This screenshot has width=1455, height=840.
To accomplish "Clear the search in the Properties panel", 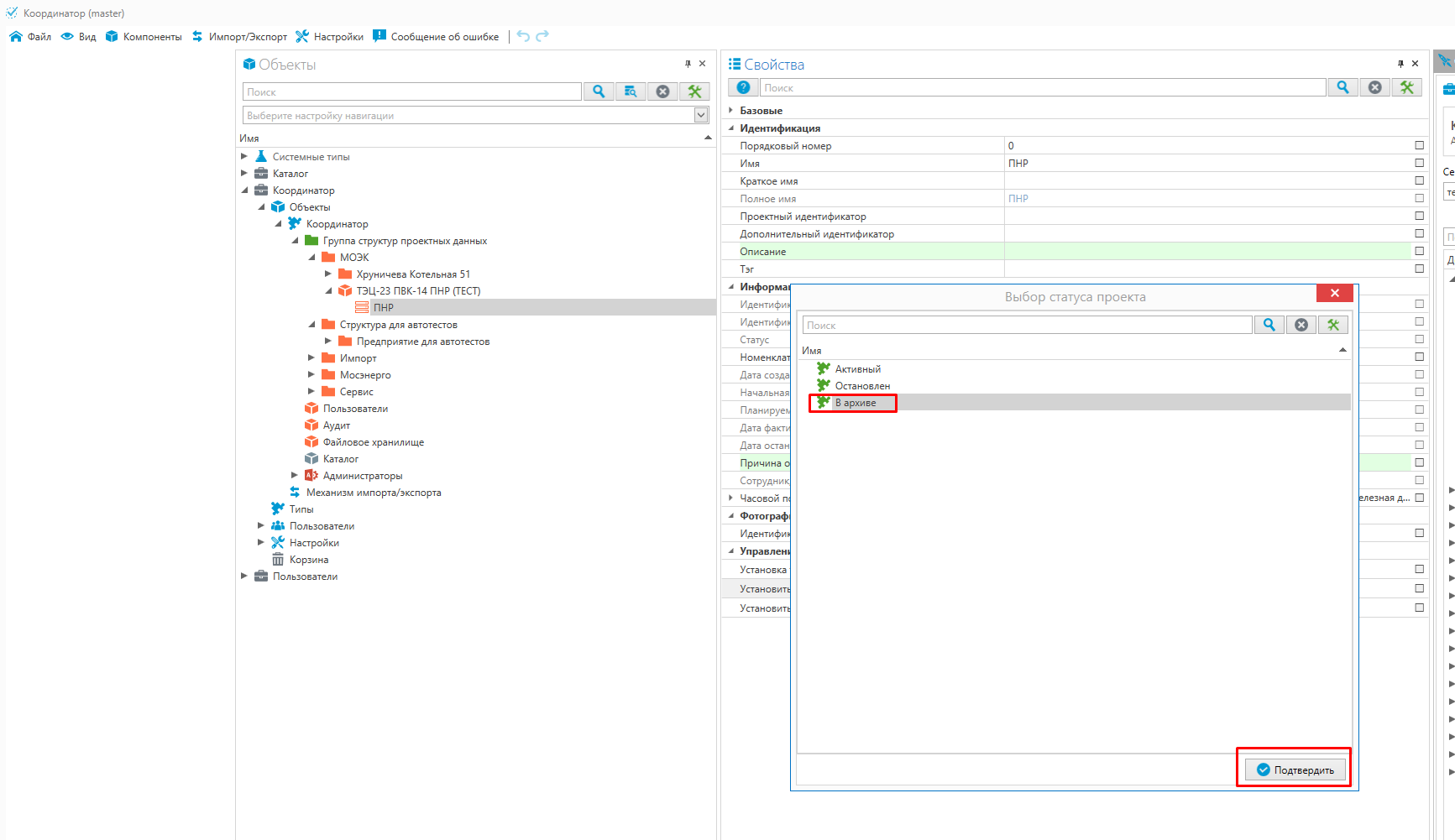I will tap(1374, 87).
